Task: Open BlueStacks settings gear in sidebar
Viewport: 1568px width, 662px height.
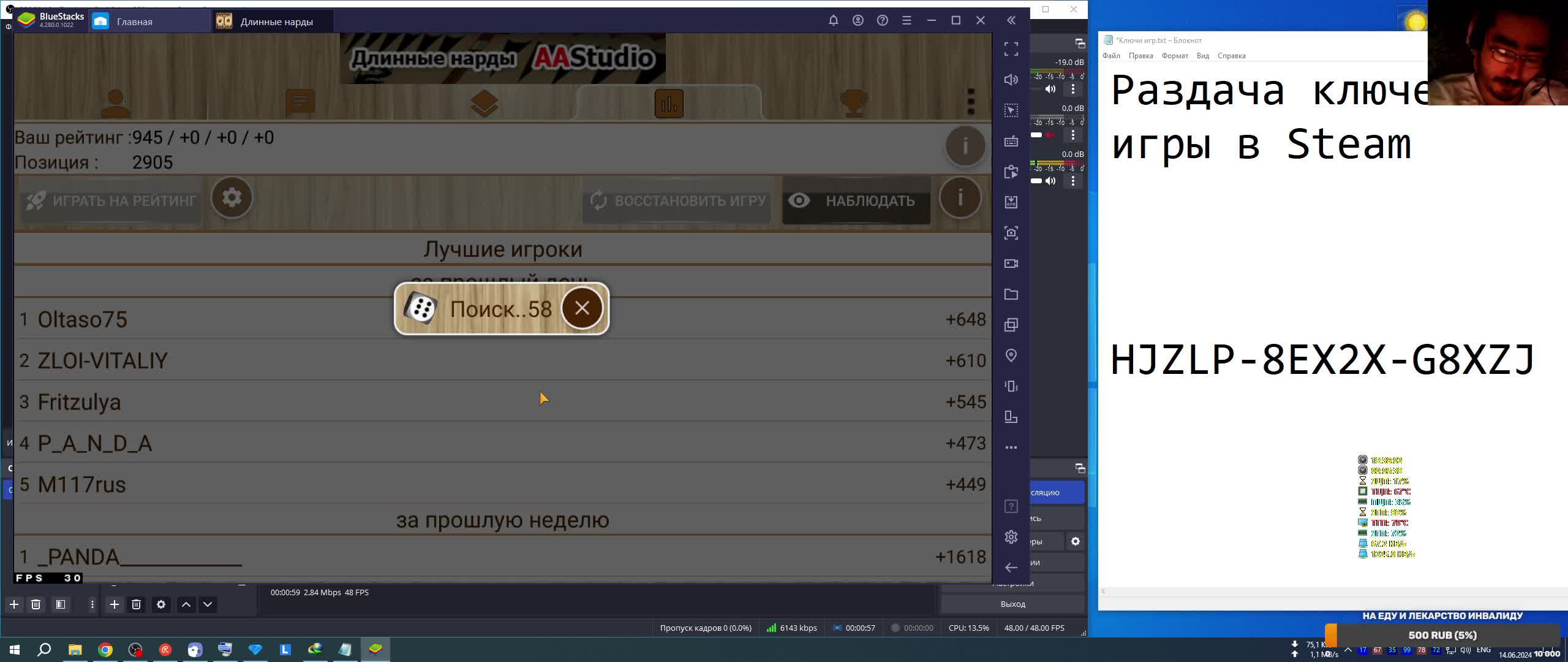Action: pos(1011,537)
